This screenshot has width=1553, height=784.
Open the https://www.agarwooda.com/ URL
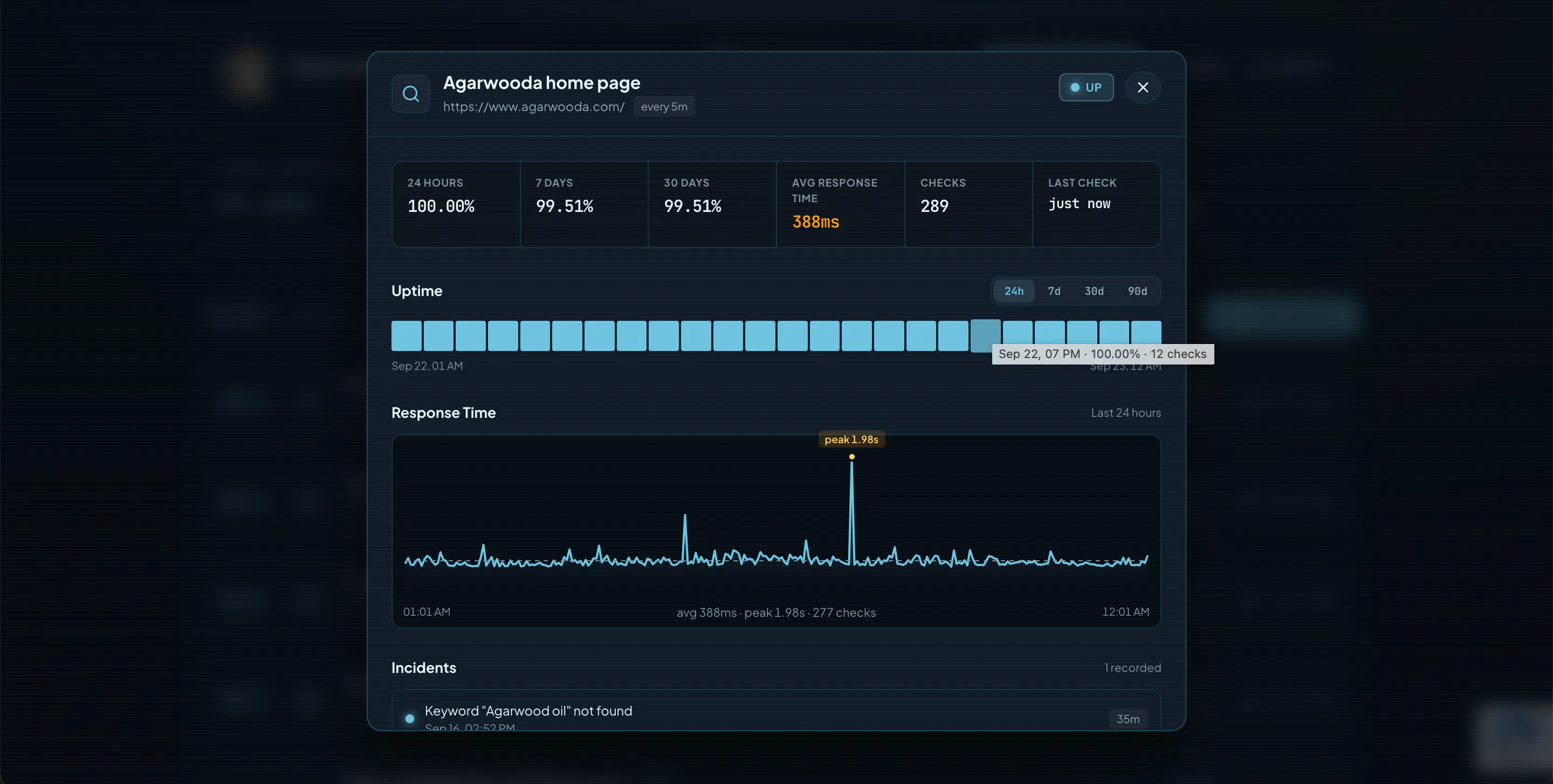pyautogui.click(x=533, y=107)
